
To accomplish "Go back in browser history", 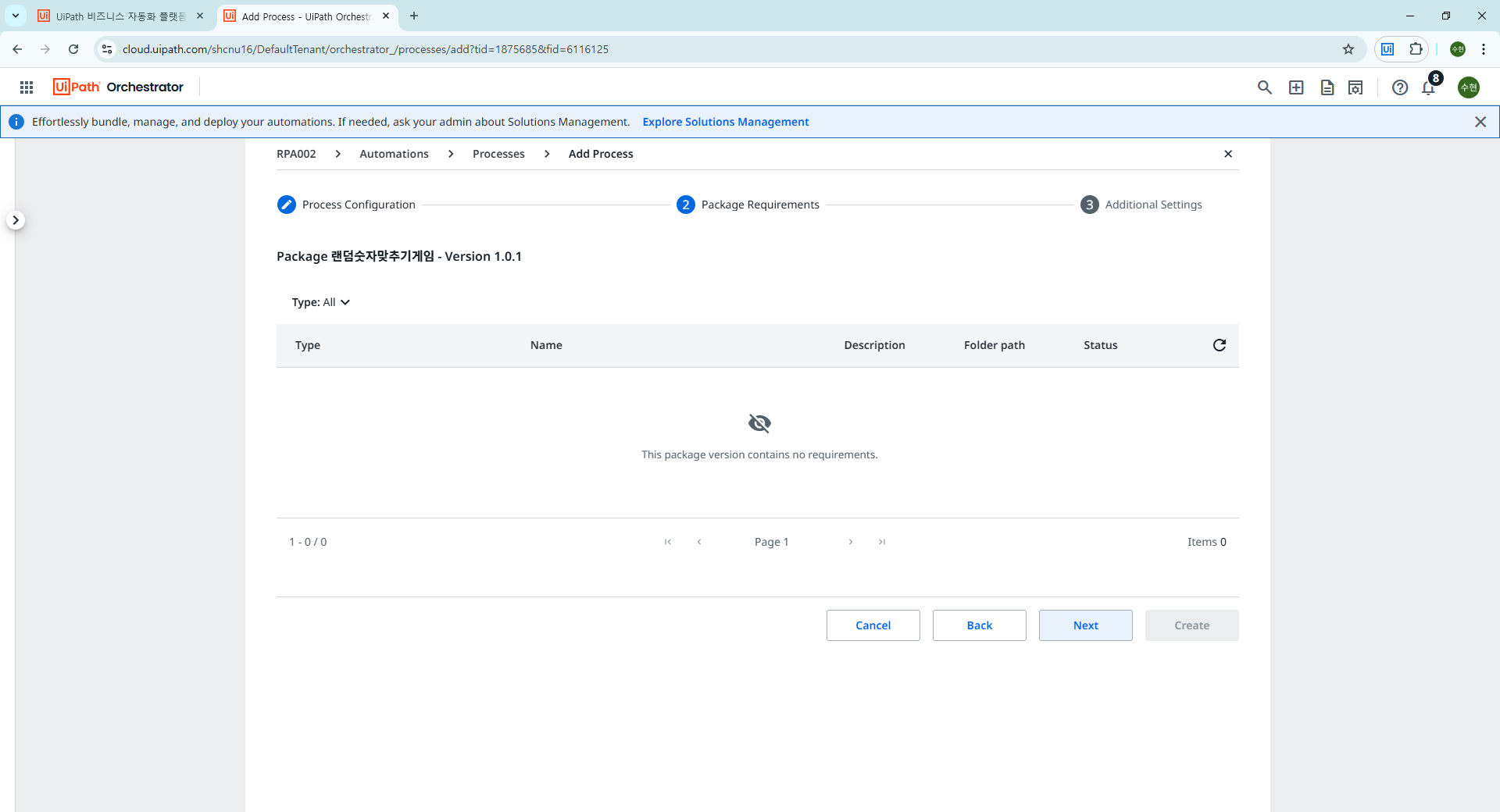I will tap(17, 49).
